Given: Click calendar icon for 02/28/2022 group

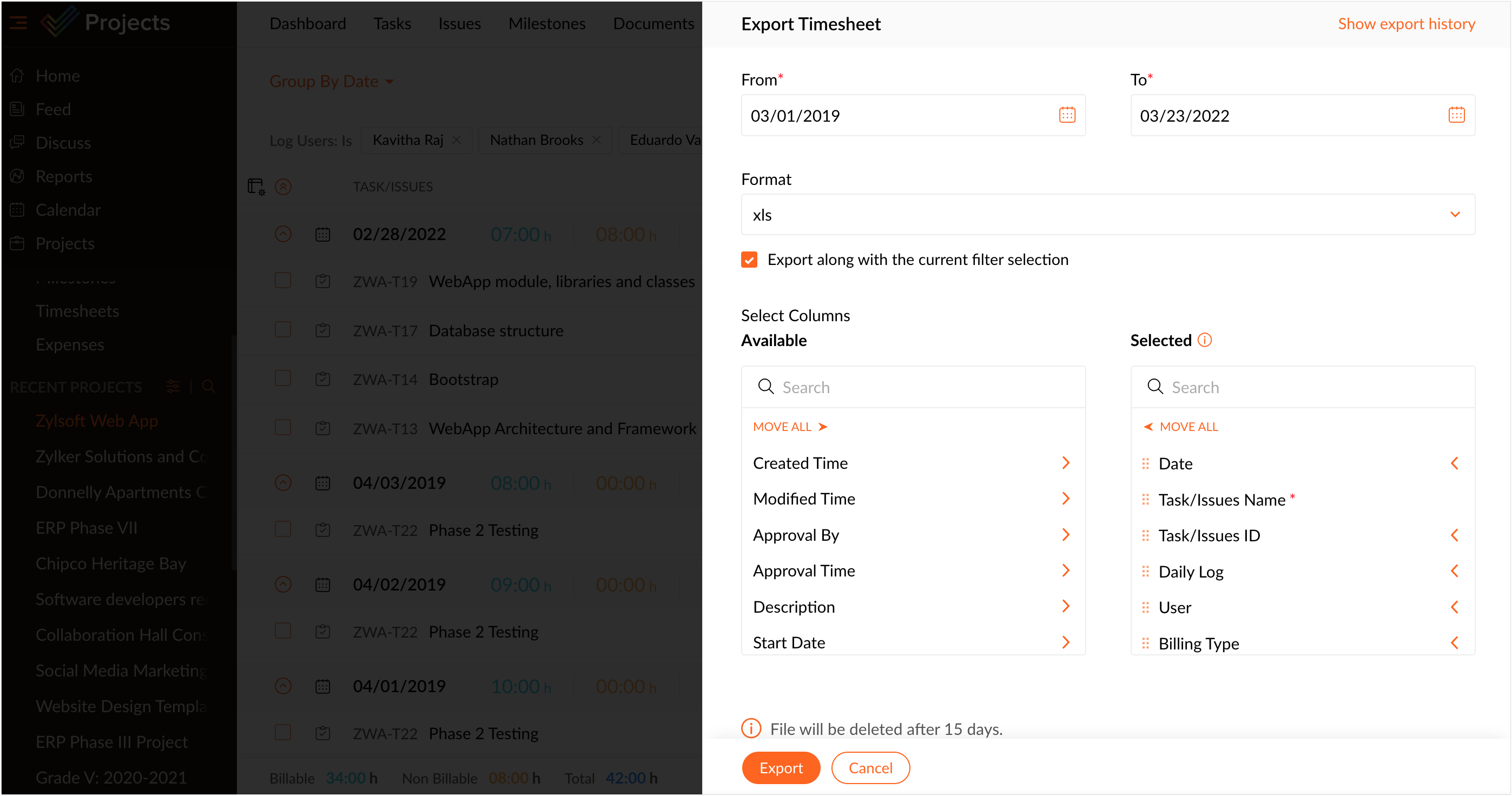Looking at the screenshot, I should [x=323, y=235].
